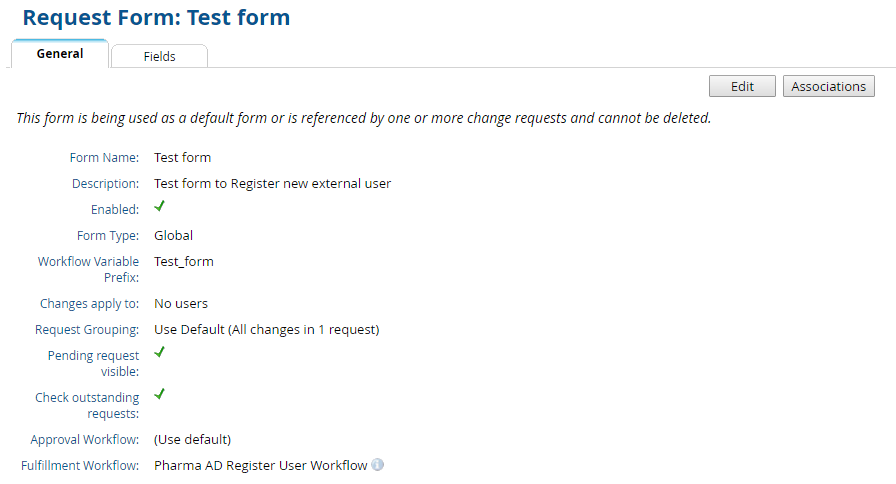
Task: Click the Request Grouping Use Default value
Action: [266, 329]
